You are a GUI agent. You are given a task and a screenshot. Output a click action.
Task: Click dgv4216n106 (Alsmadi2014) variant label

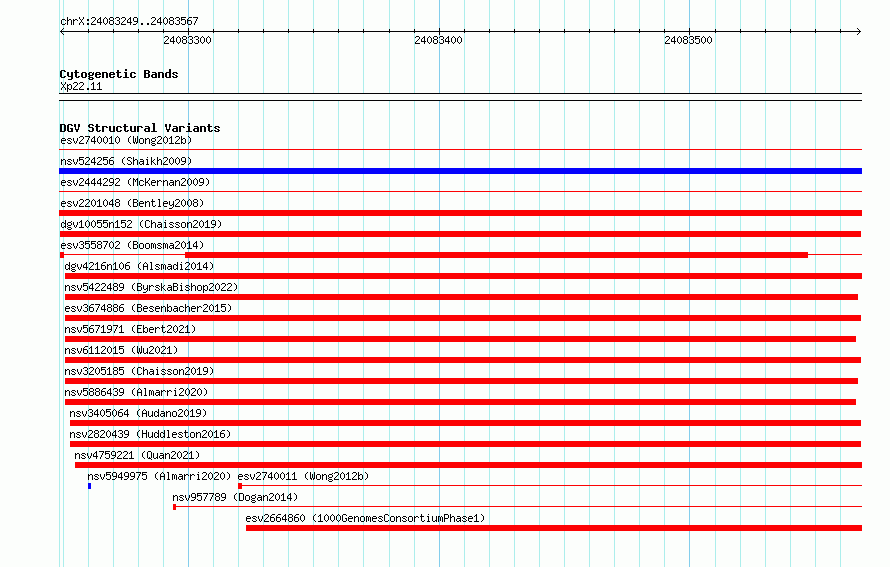140,266
